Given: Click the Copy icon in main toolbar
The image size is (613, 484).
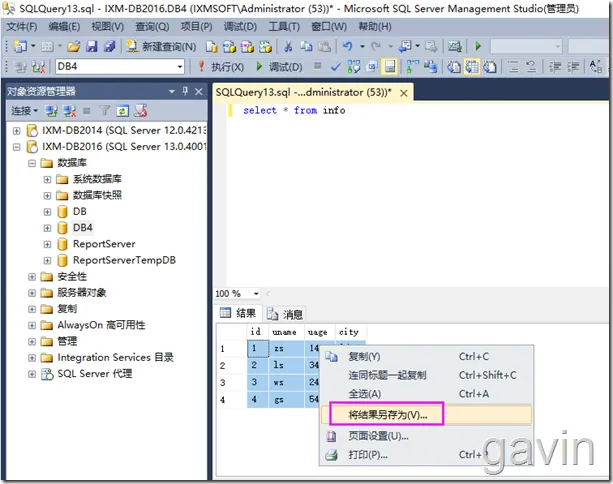Looking at the screenshot, I should (306, 47).
